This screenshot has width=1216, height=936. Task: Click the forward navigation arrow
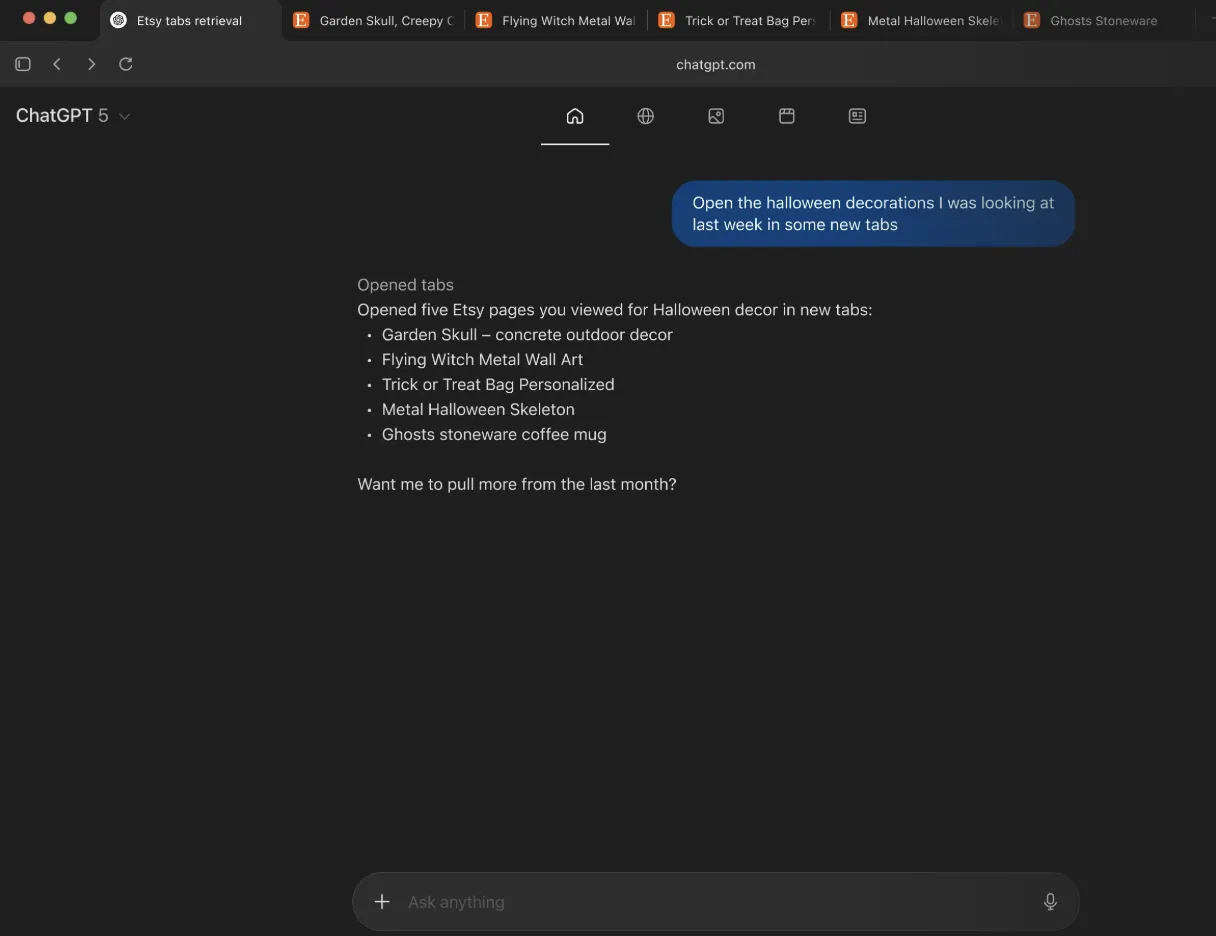(x=91, y=64)
